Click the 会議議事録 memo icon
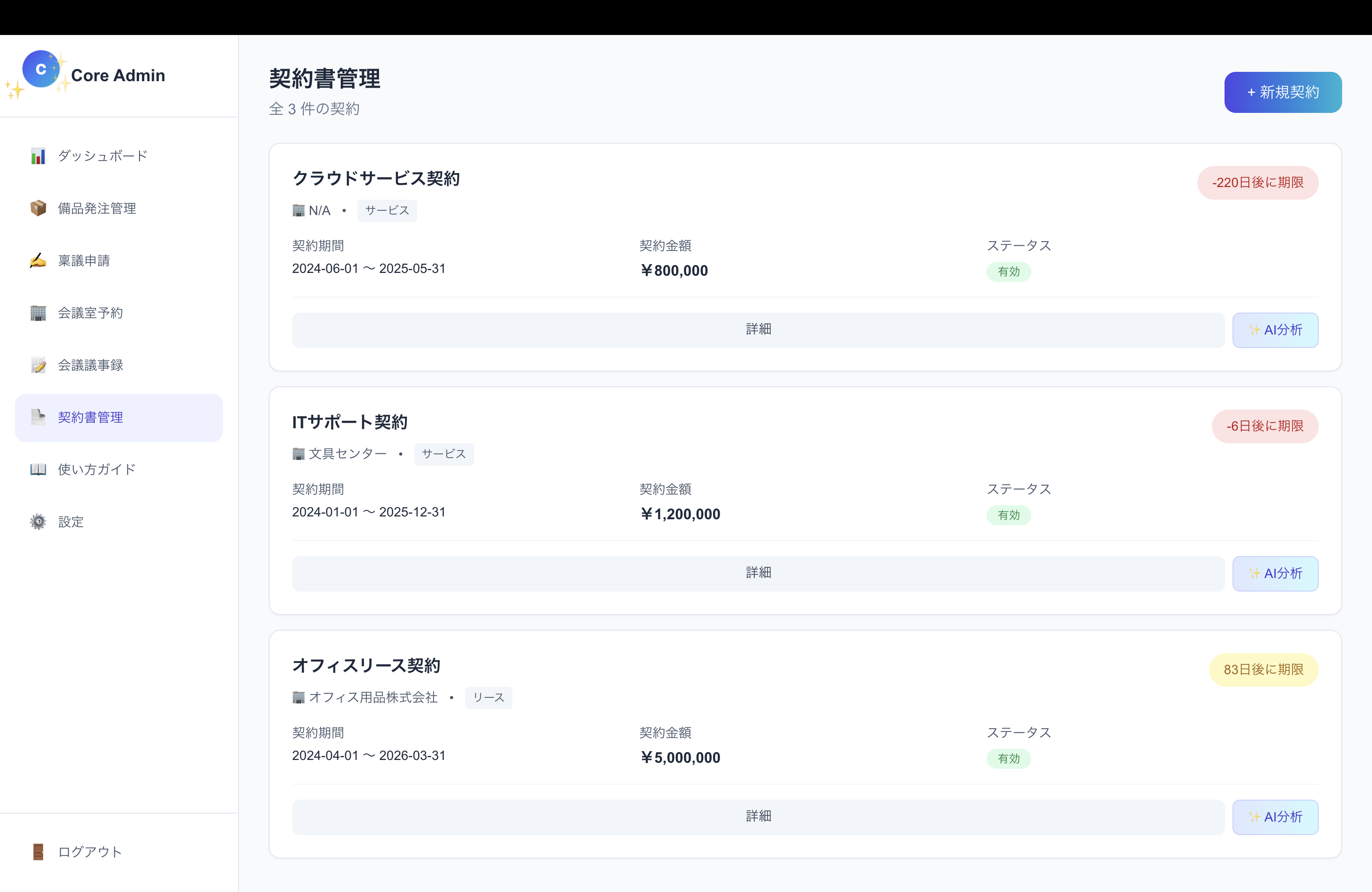Image resolution: width=1372 pixels, height=892 pixels. click(x=38, y=365)
